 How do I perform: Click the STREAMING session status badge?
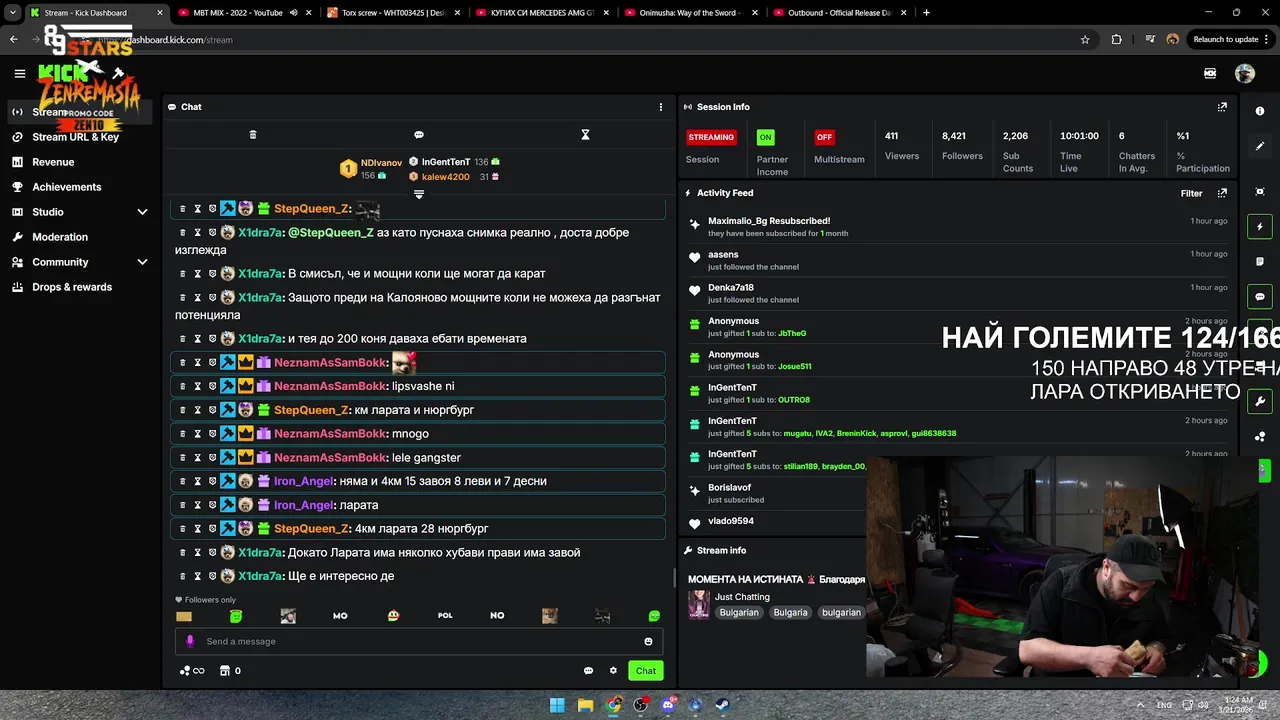[711, 137]
